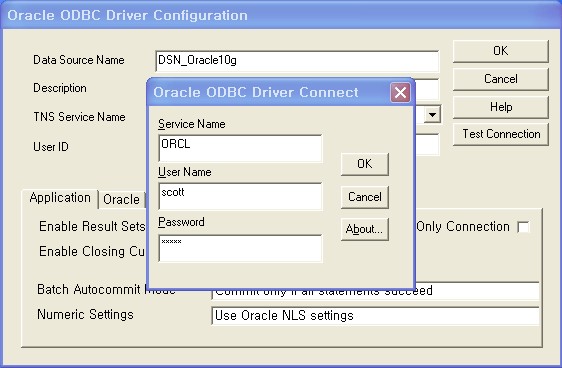This screenshot has width=562, height=368.
Task: Click the Numeric Settings label
Action: [85, 315]
